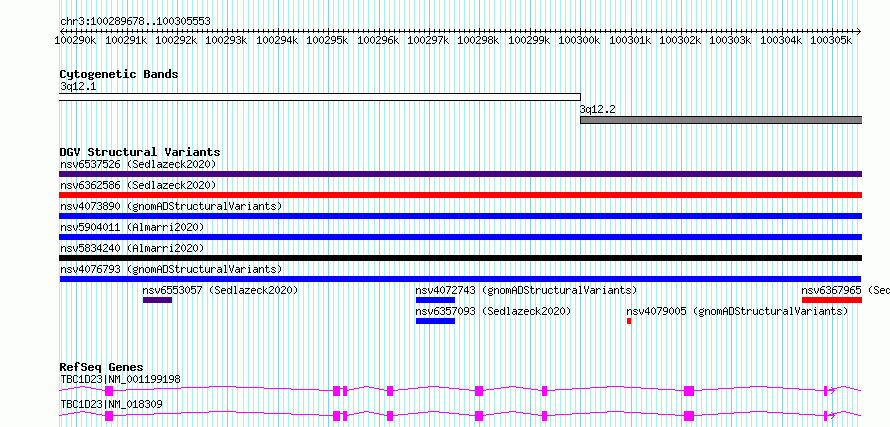This screenshot has width=890, height=427.
Task: Select the blue bar under nsv4076793
Action: point(460,279)
